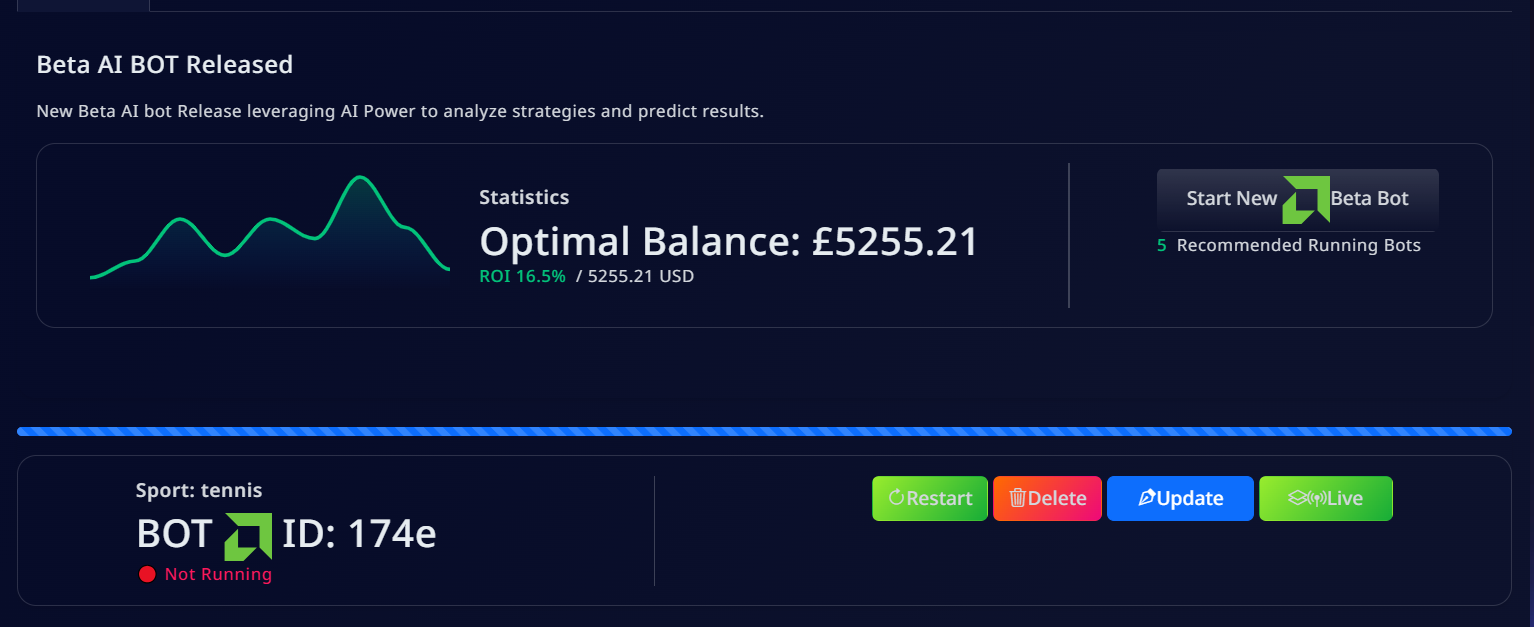Viewport: 1534px width, 627px height.
Task: Click the Beta AI BOT Released heading
Action: 165,65
